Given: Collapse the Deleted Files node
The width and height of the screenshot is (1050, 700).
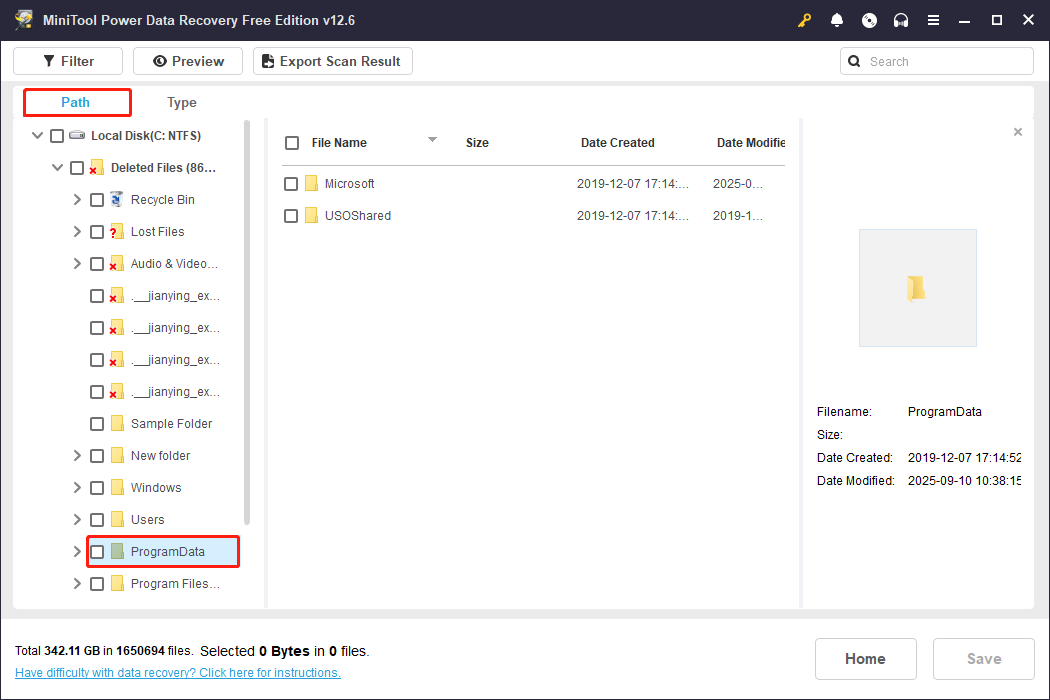Looking at the screenshot, I should coord(57,168).
